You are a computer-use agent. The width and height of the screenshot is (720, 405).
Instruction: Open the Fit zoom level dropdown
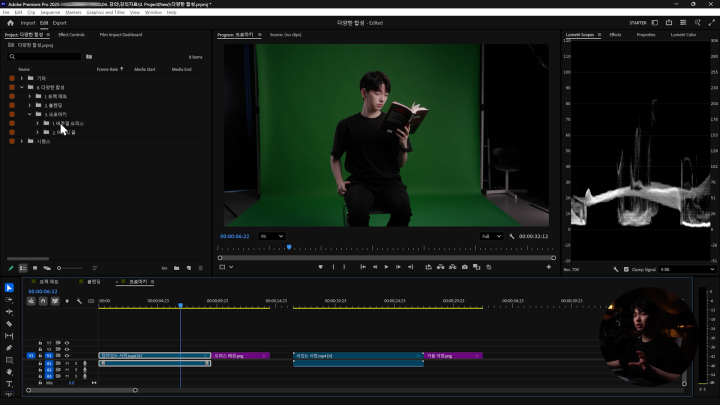pos(271,236)
